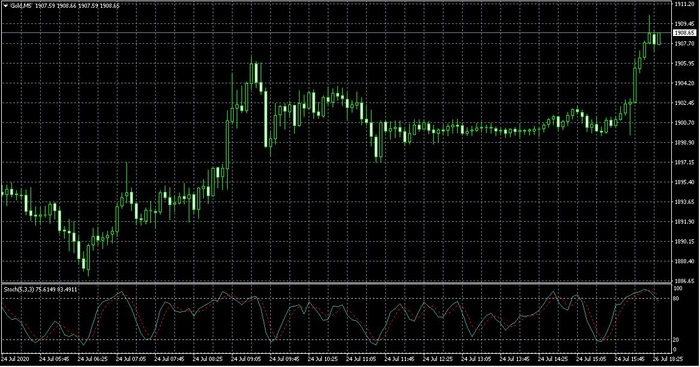Click the 1888.40 price scale label
Image resolution: width=700 pixels, height=367 pixels.
point(684,261)
